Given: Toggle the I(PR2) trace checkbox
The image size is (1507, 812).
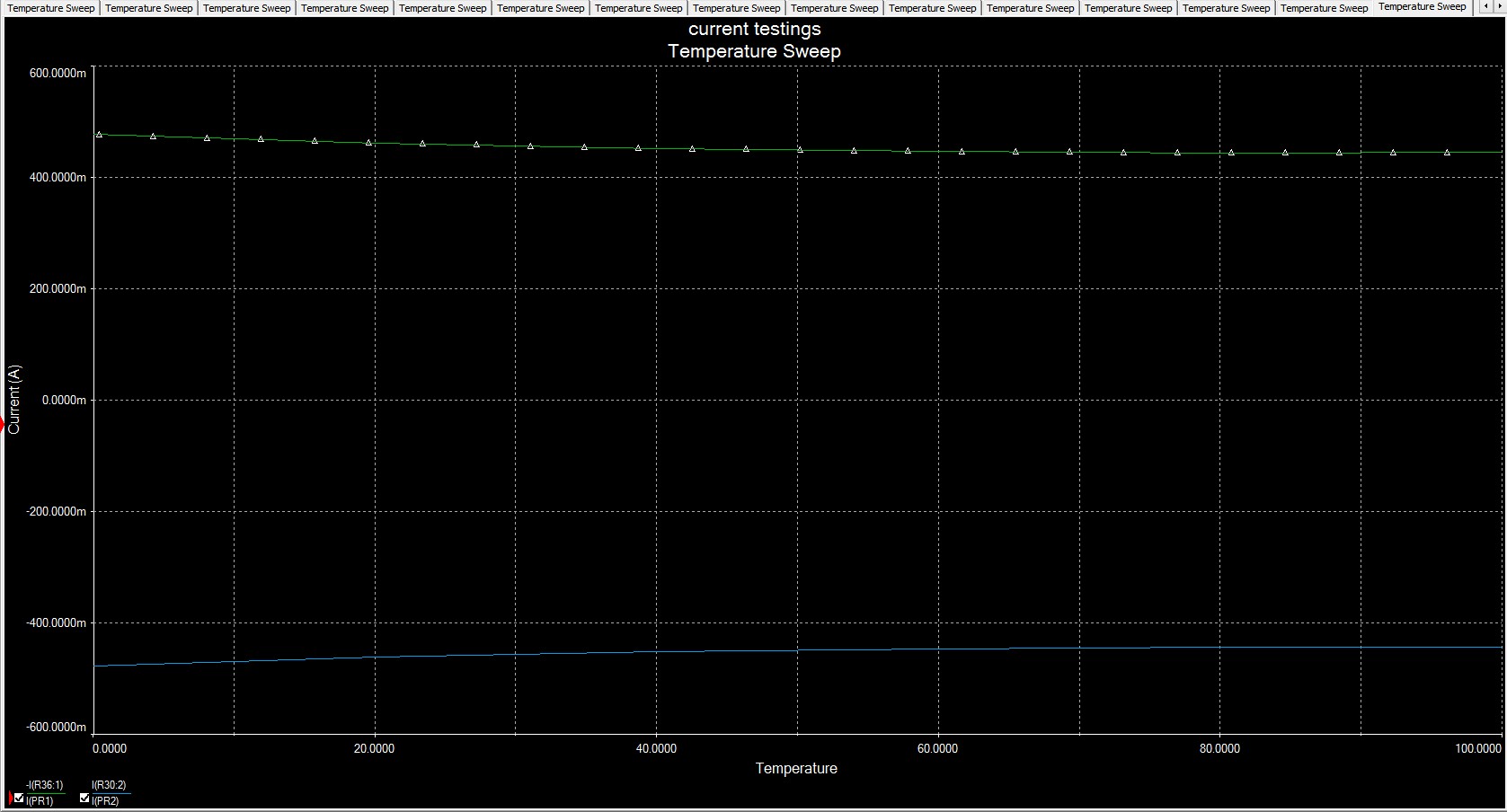Looking at the screenshot, I should (84, 798).
